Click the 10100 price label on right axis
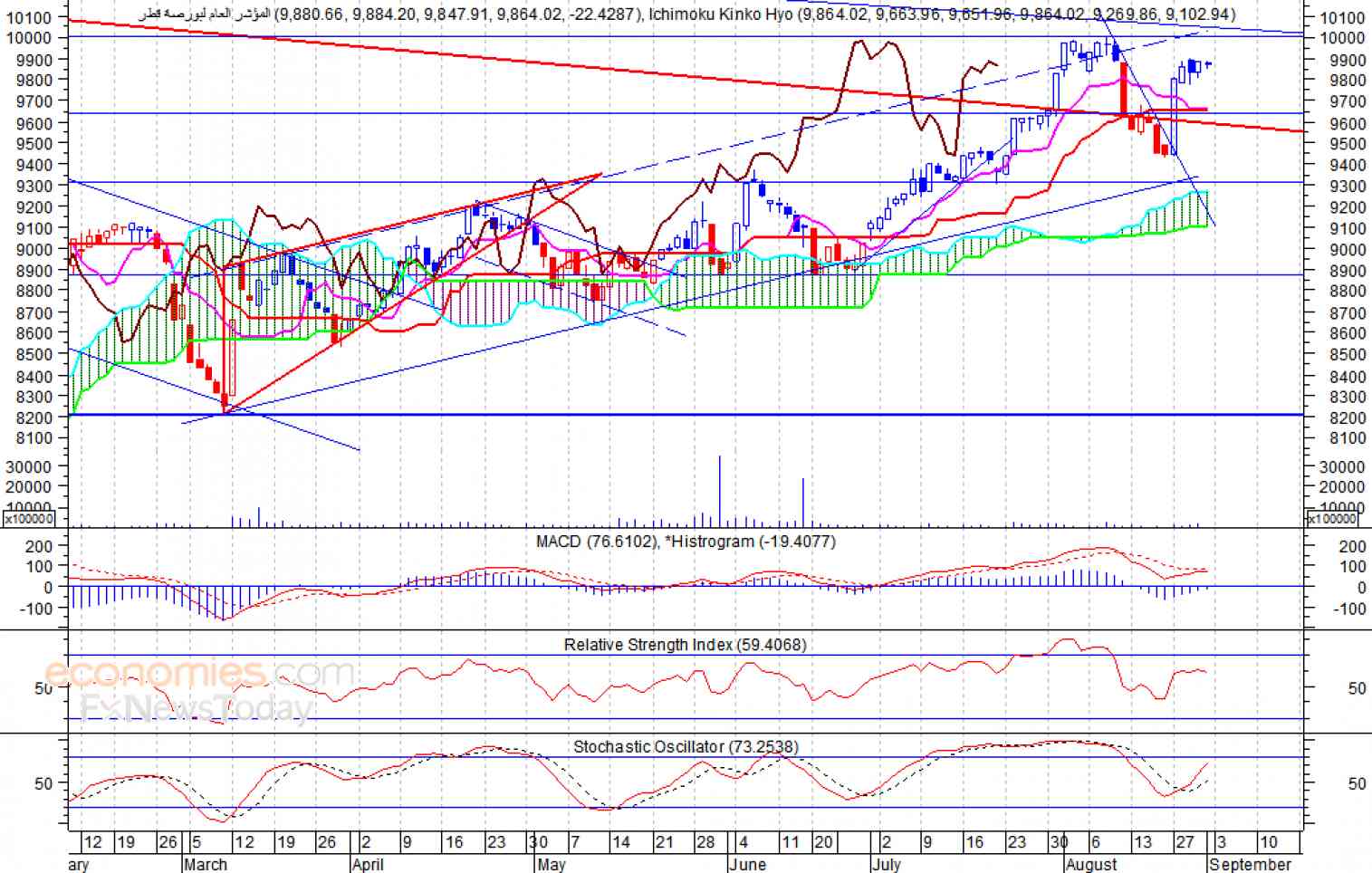This screenshot has height=873, width=1372. tap(1342, 17)
